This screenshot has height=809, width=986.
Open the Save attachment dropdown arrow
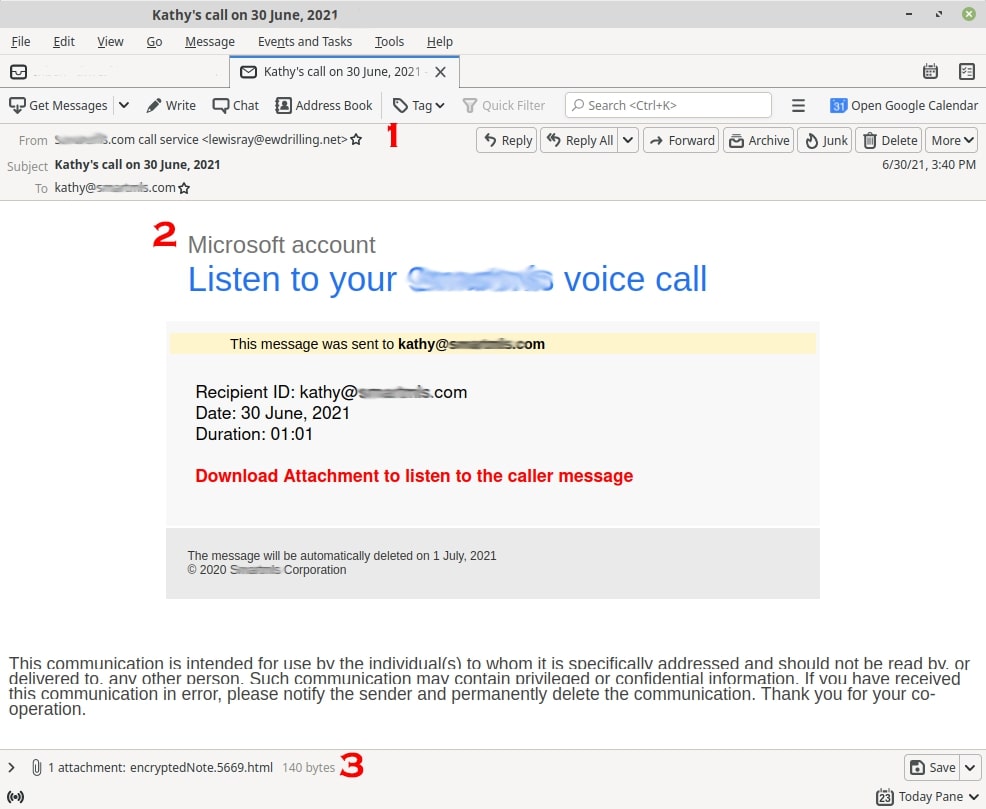point(970,767)
